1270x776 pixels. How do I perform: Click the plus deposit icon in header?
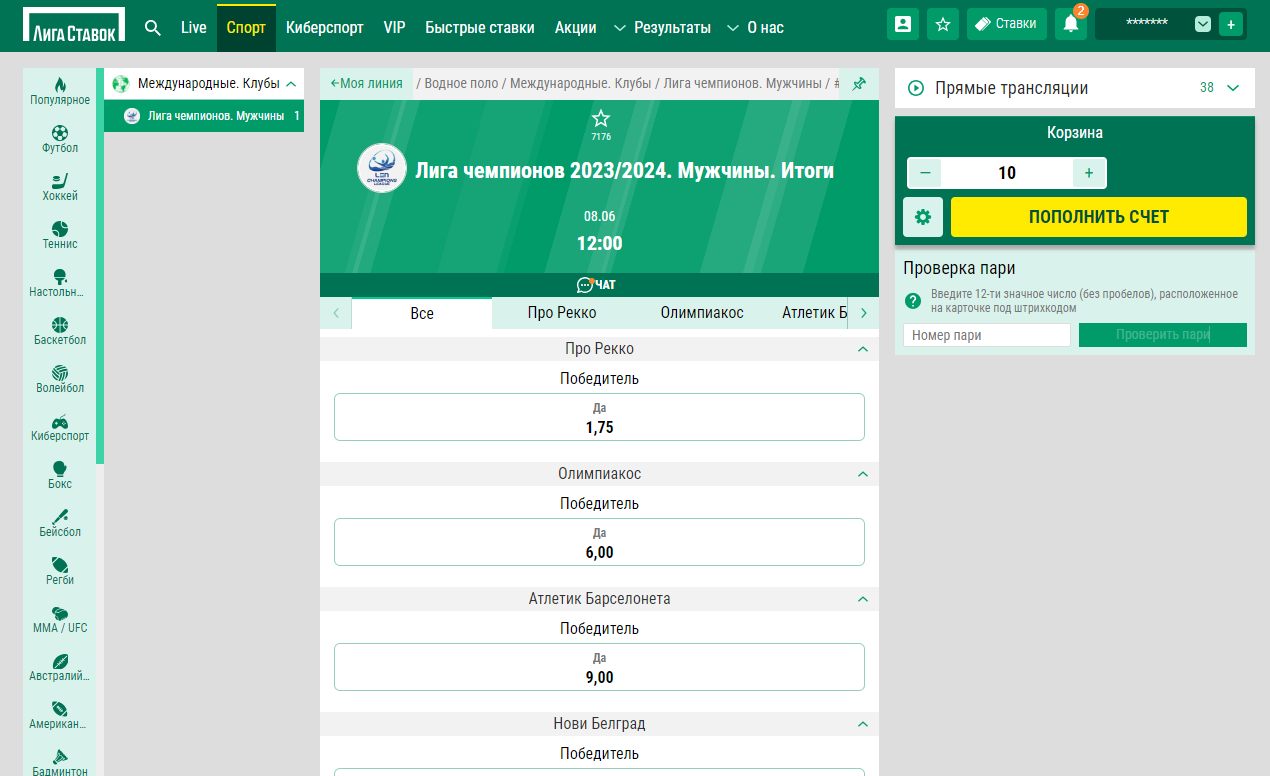pyautogui.click(x=1230, y=24)
